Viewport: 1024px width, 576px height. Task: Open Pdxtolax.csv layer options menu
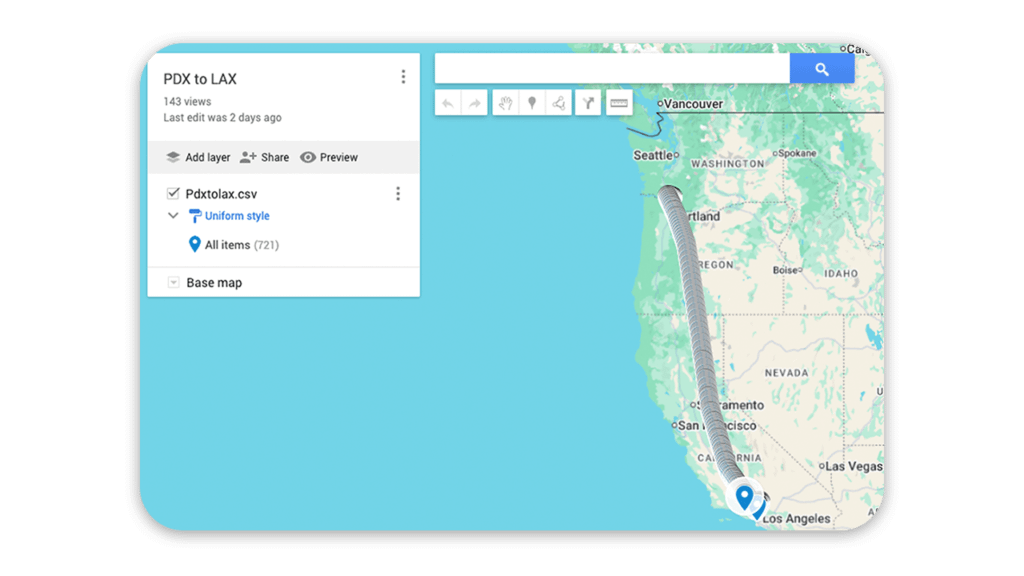tap(398, 193)
